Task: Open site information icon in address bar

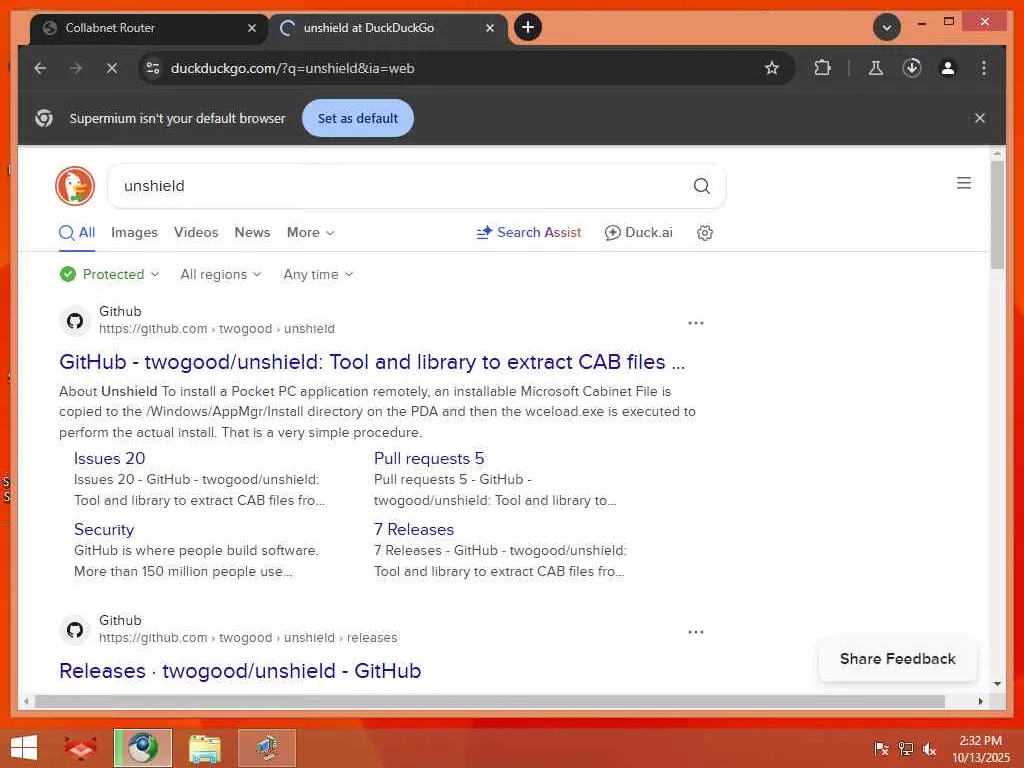Action: tap(153, 68)
